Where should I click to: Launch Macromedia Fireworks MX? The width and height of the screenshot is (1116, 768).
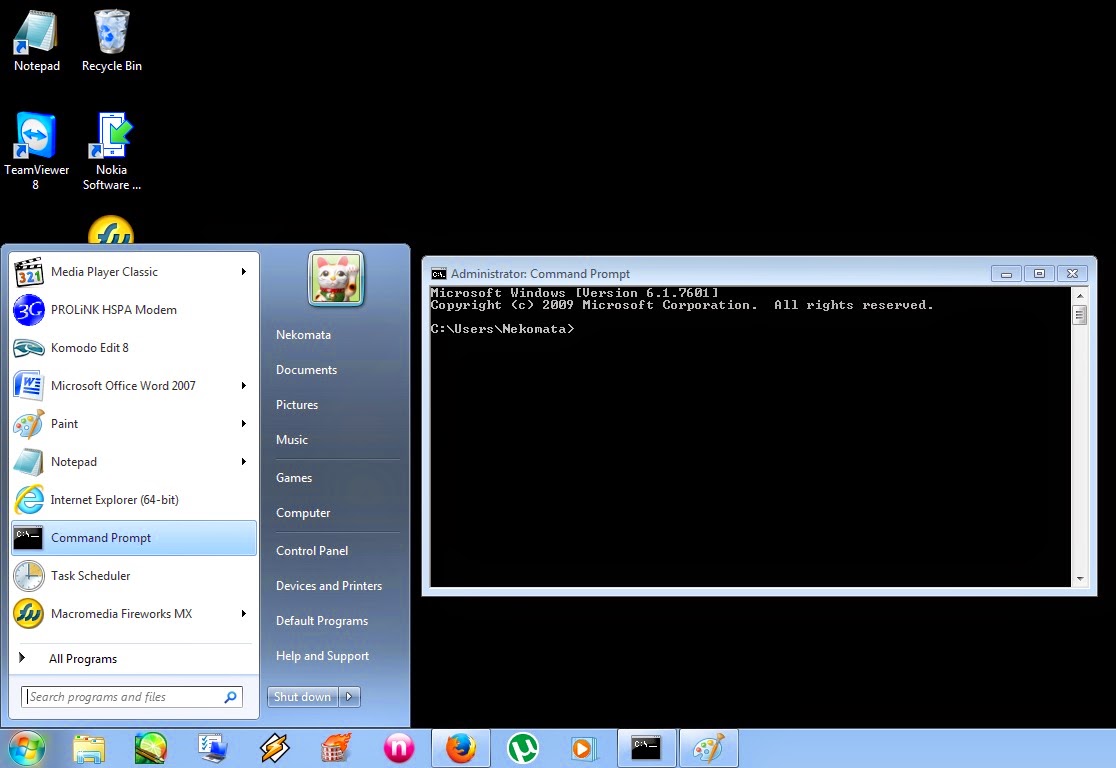pyautogui.click(x=134, y=614)
